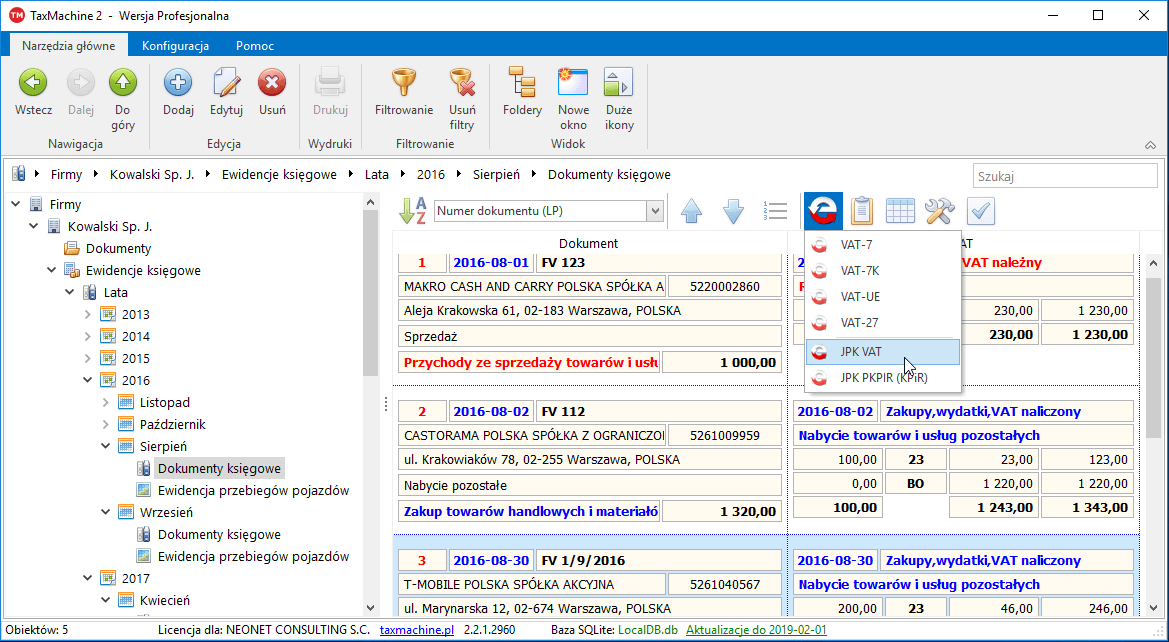Image resolution: width=1169 pixels, height=642 pixels.
Task: Click the Edytuj edit icon
Action: click(226, 84)
